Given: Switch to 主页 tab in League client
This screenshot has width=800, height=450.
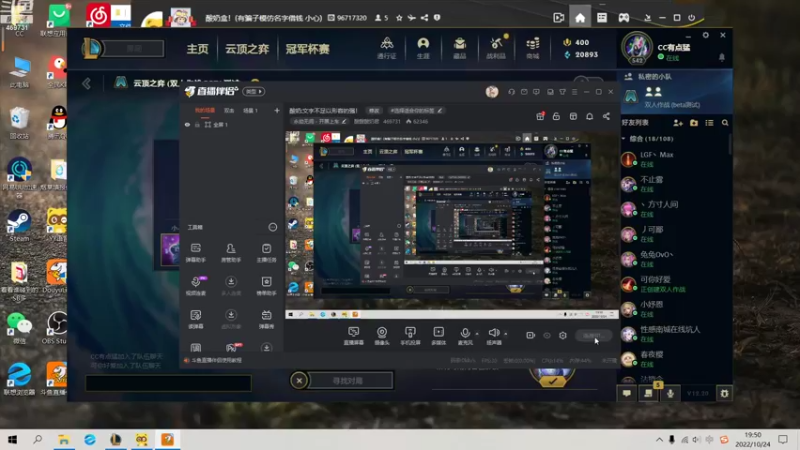Looking at the screenshot, I should (197, 49).
